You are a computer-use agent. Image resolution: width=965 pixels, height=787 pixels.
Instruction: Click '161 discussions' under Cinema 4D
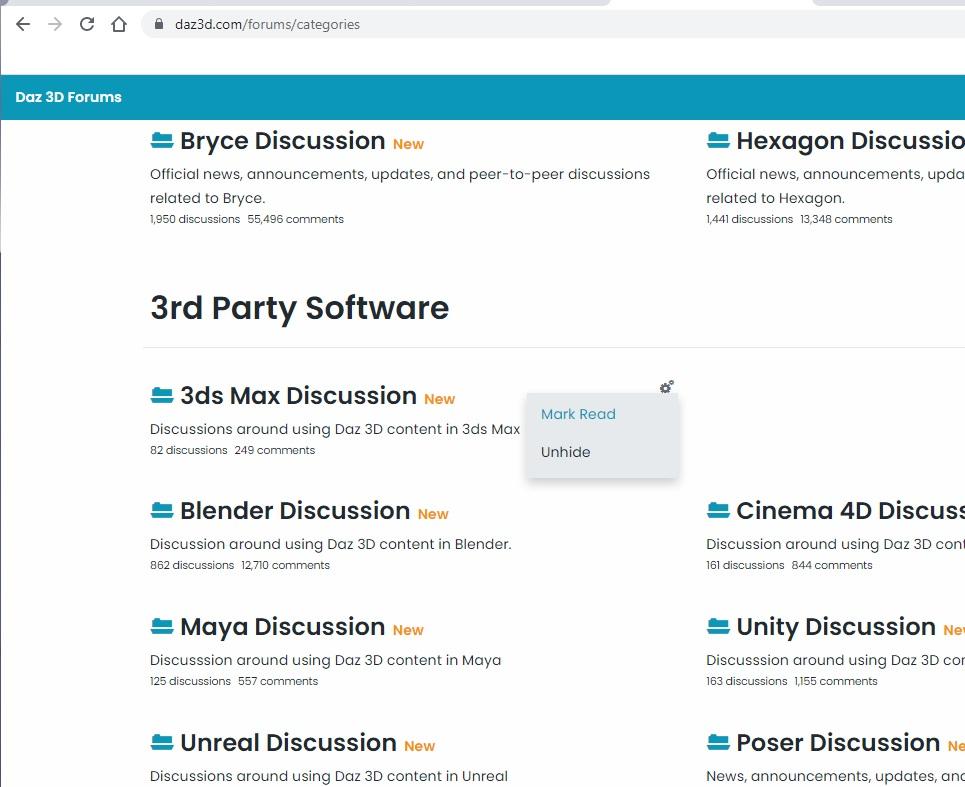coord(745,565)
